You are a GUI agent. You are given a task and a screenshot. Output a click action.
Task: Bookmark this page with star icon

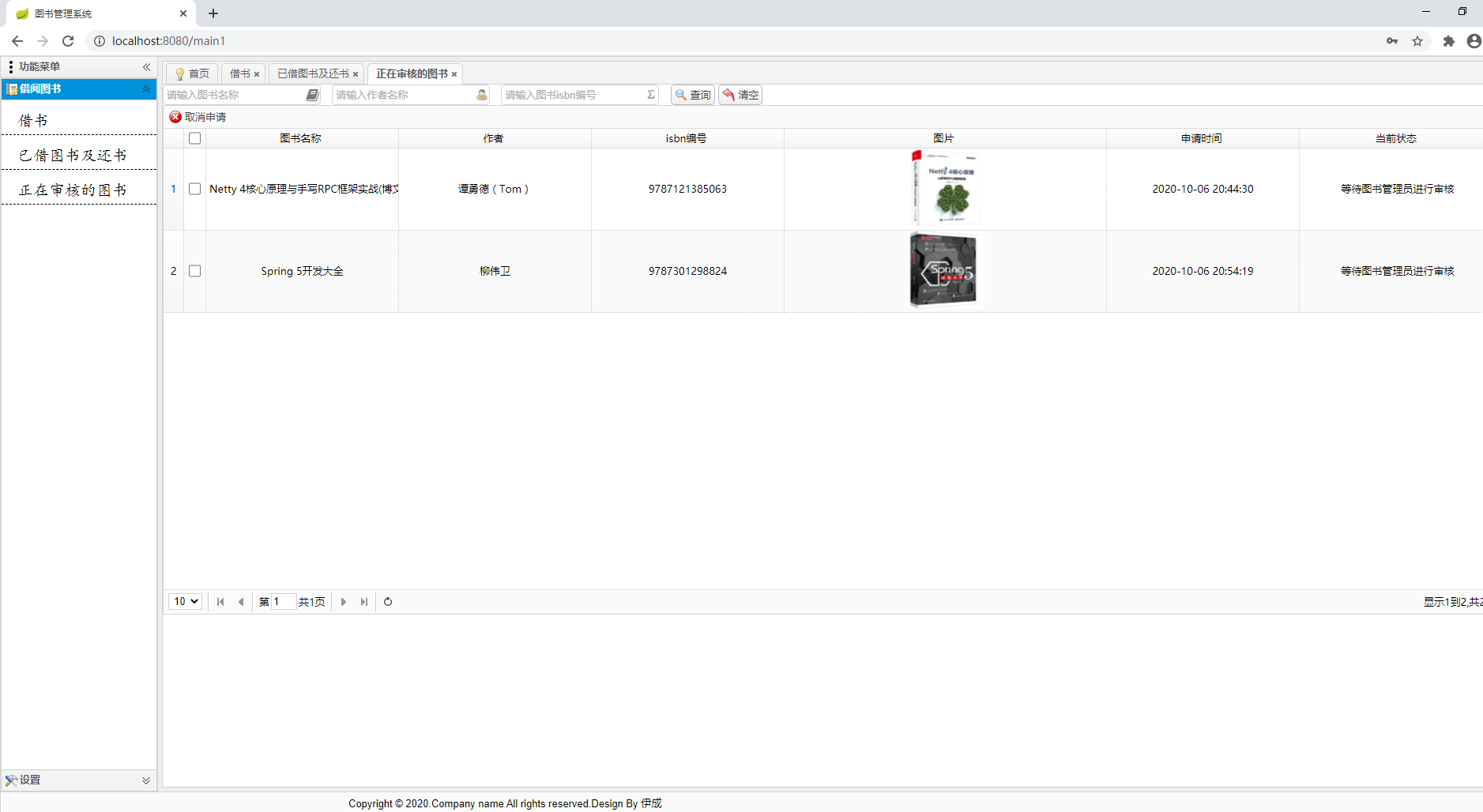click(x=1417, y=41)
